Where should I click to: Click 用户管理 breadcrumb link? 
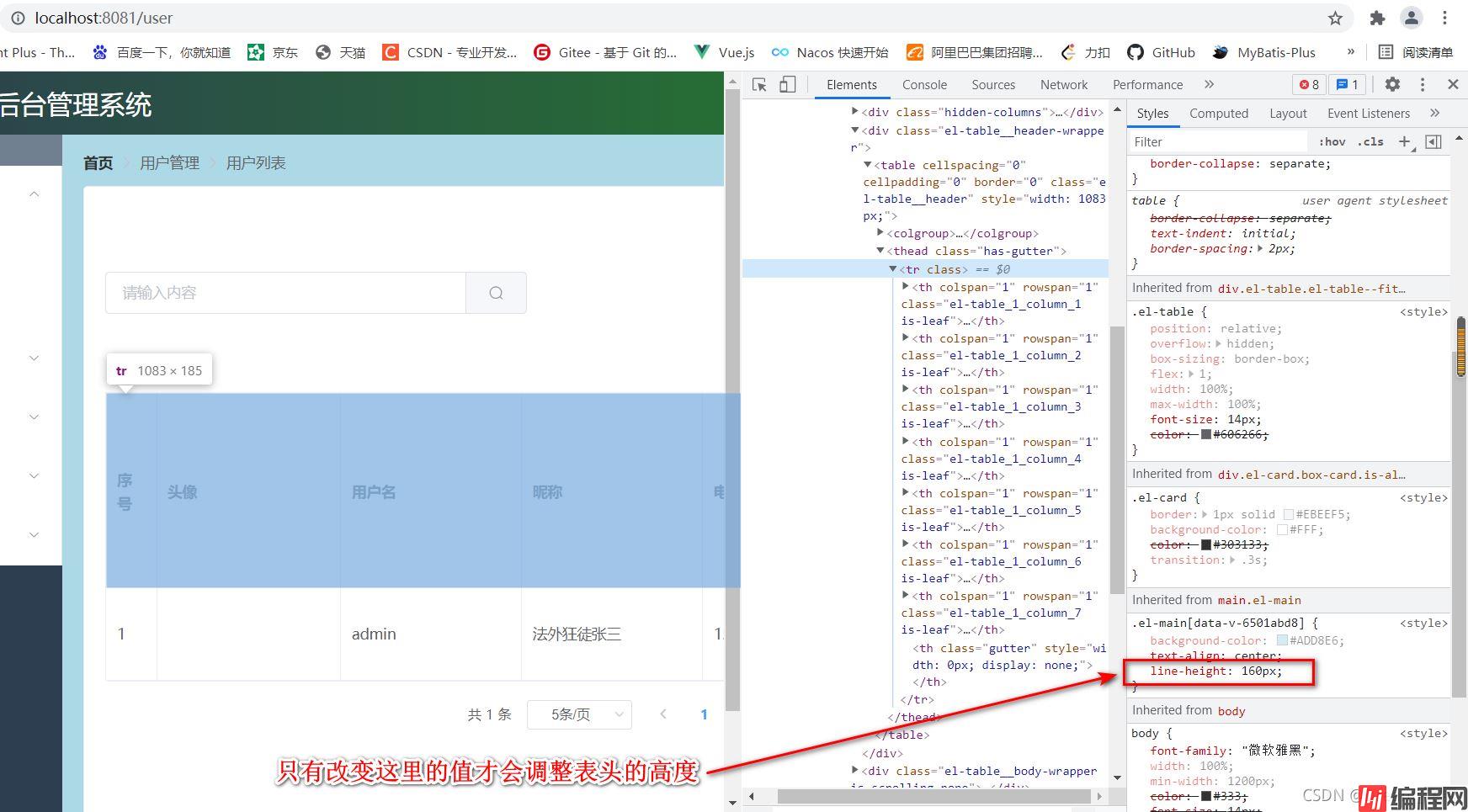169,163
